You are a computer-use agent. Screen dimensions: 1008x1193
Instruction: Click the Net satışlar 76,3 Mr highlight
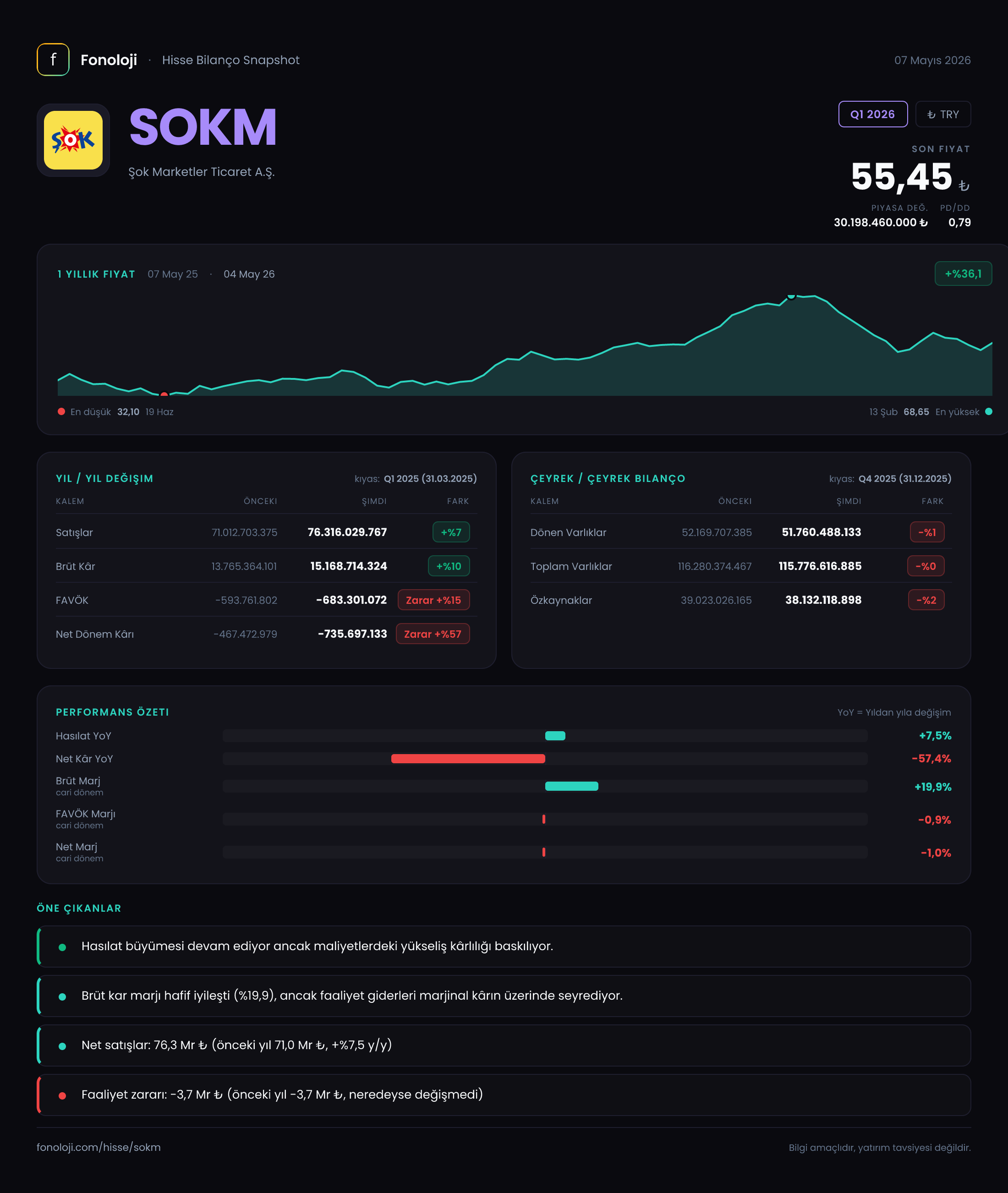tap(504, 1045)
